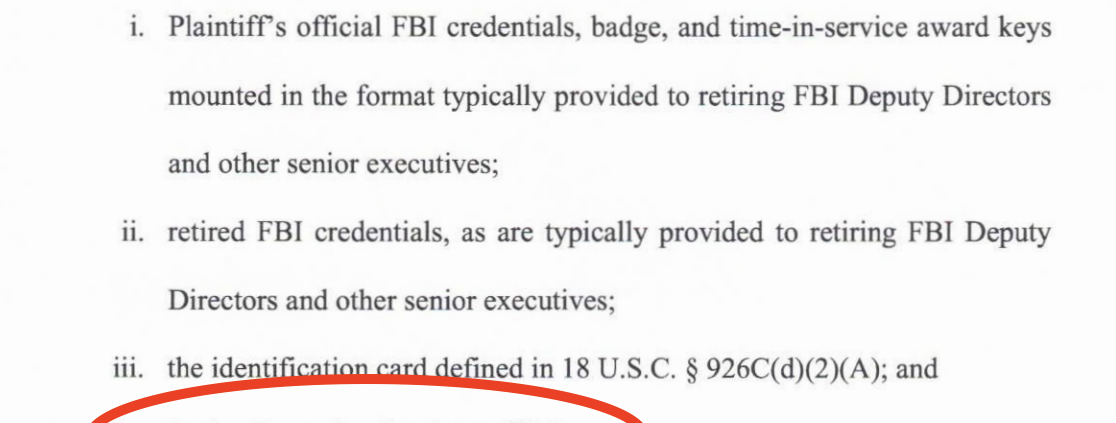Click the section symbol before 926C

[x=686, y=370]
